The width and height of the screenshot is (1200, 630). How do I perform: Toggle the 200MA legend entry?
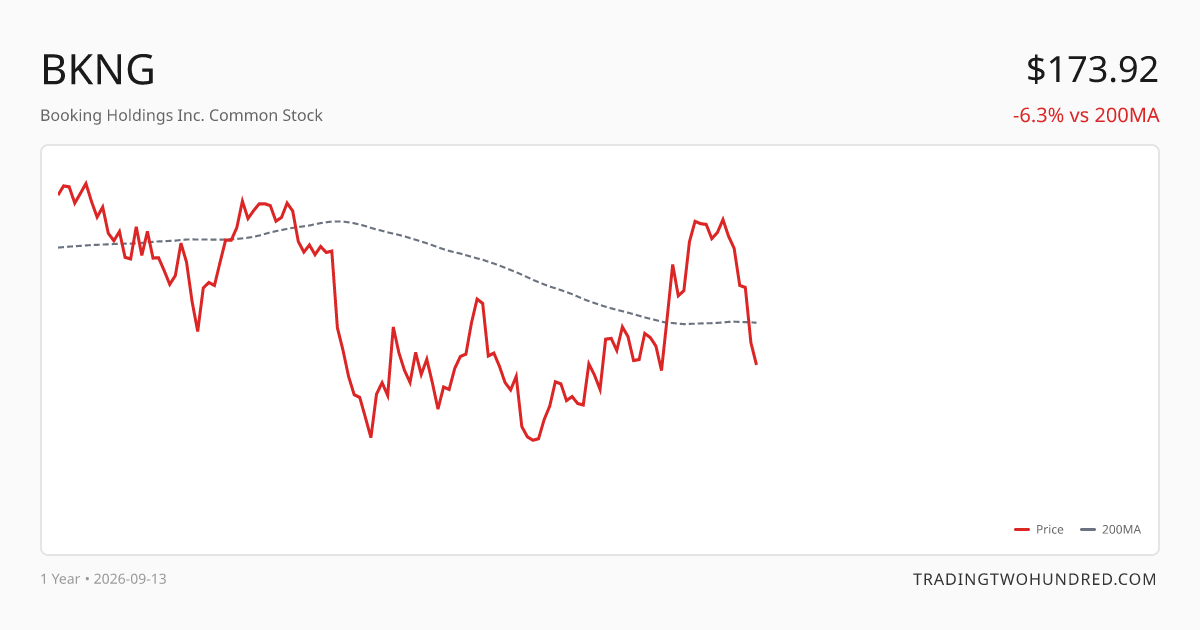click(x=1111, y=530)
